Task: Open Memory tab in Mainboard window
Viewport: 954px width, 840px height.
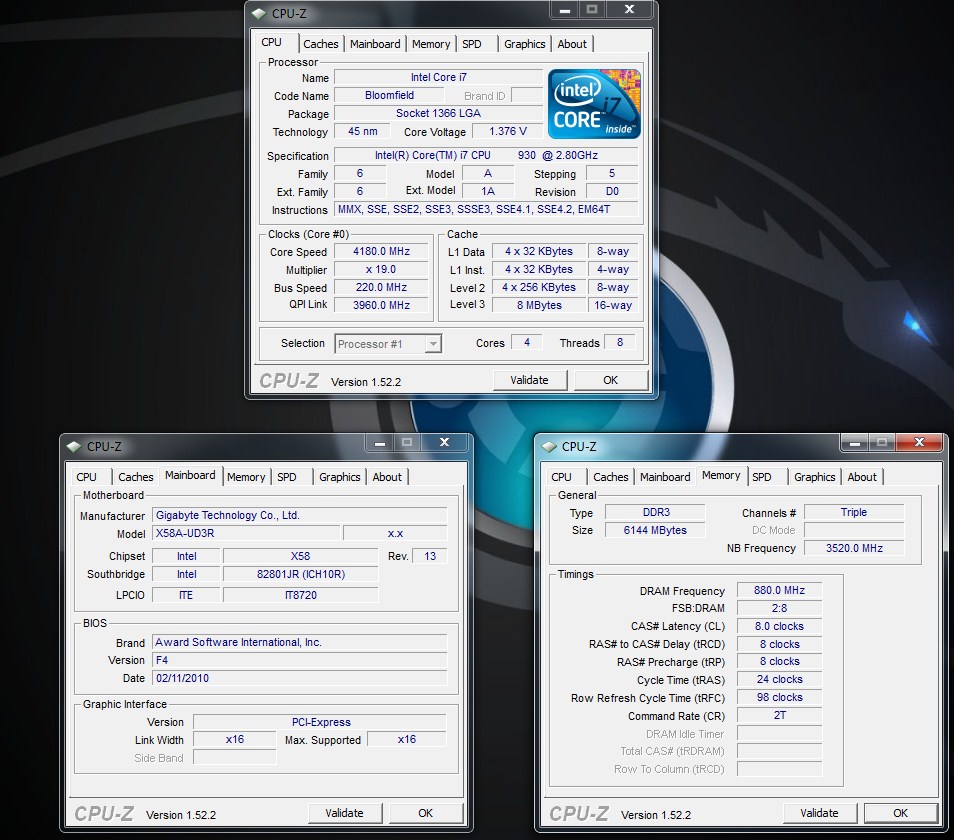Action: click(246, 477)
